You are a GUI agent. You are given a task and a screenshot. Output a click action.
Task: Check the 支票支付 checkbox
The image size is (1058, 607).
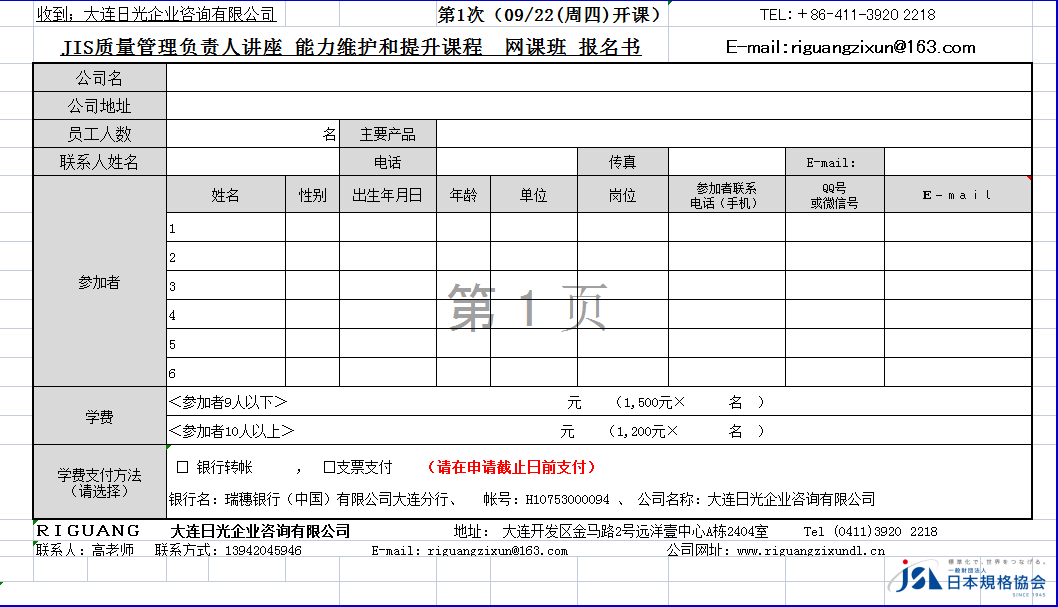328,467
